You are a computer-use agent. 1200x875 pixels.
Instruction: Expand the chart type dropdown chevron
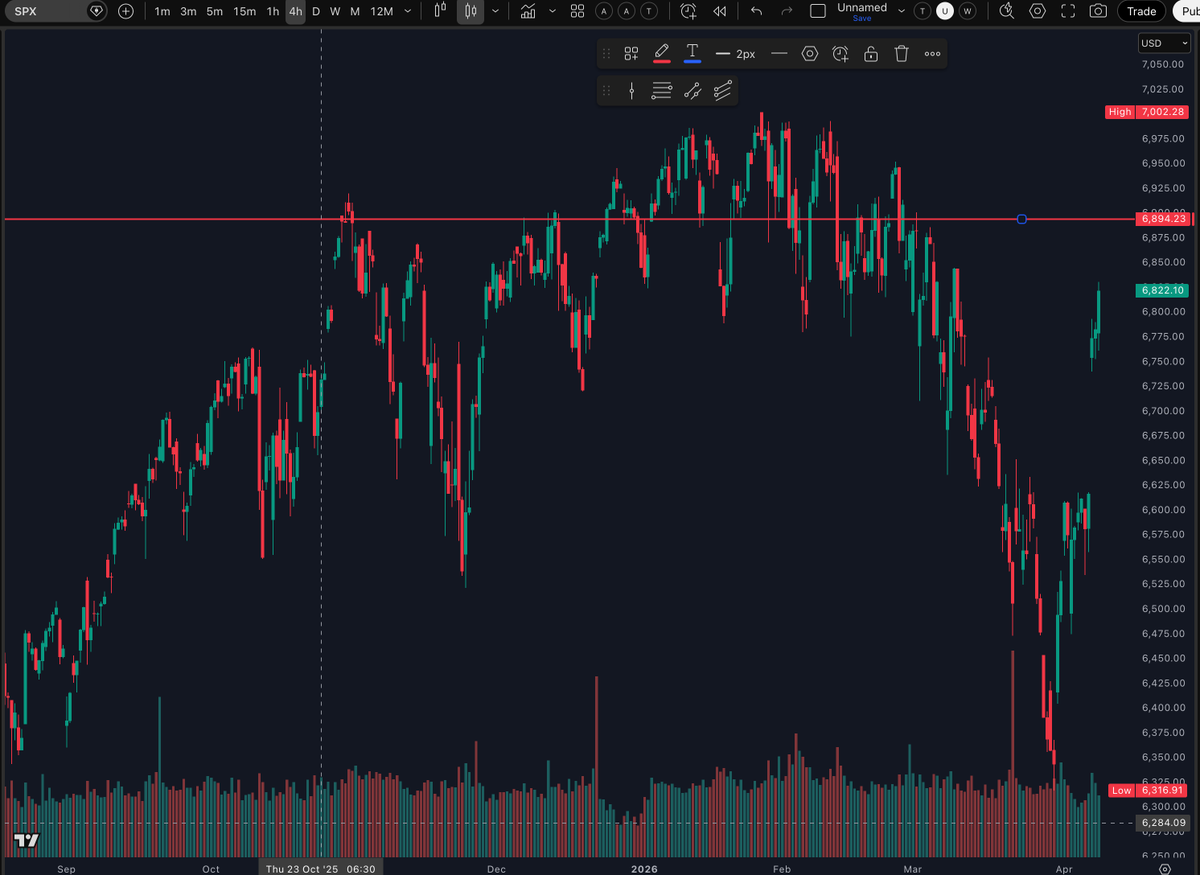click(495, 11)
